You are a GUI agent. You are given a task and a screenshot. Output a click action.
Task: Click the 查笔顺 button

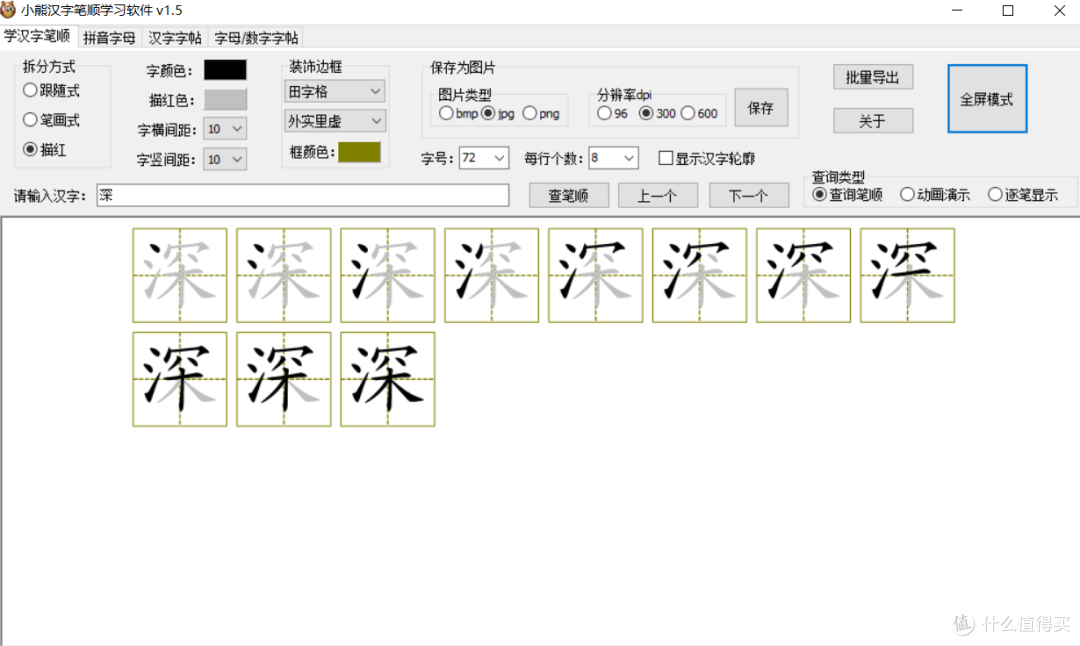click(568, 196)
